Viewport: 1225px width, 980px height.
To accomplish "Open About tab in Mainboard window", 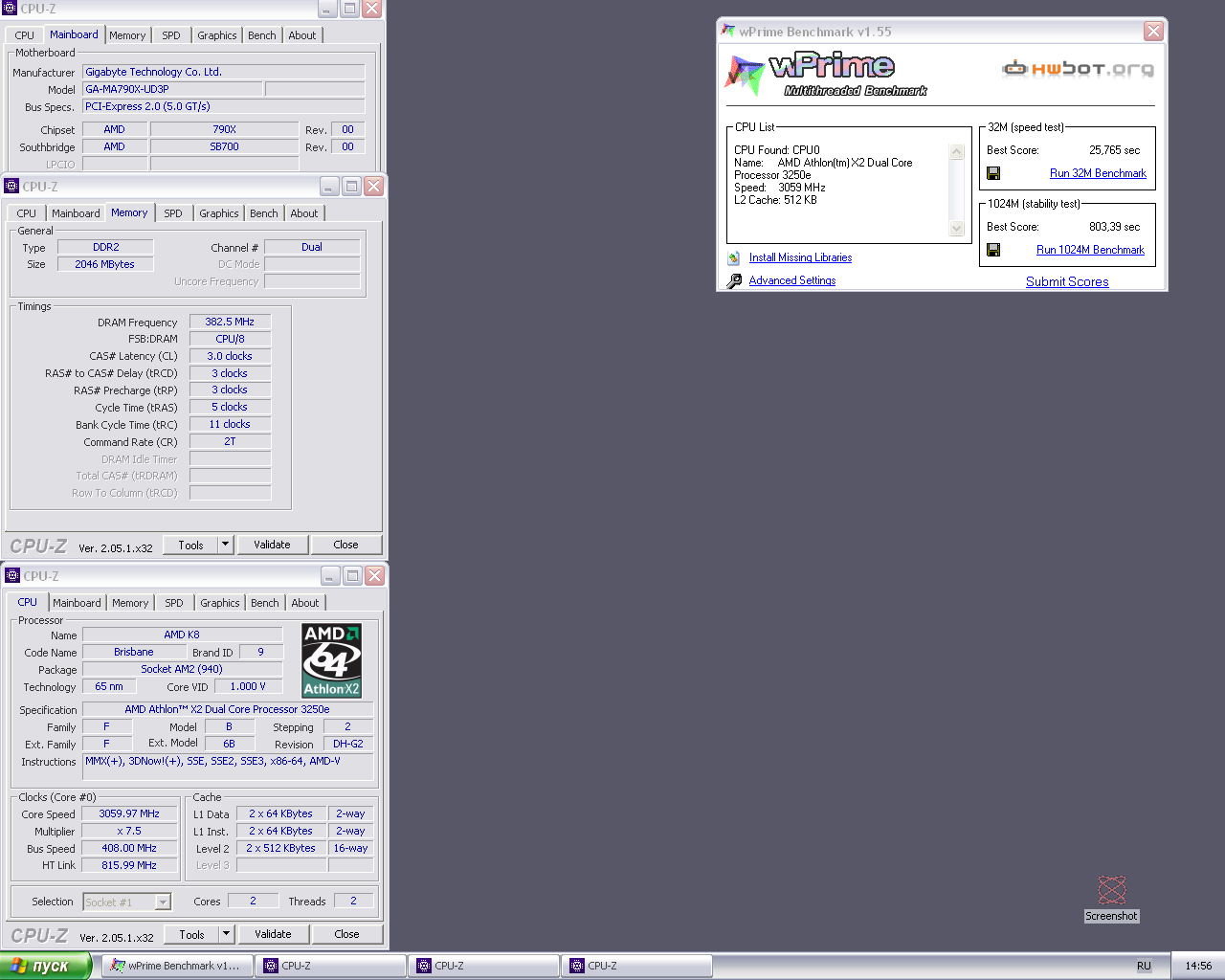I will coord(302,35).
